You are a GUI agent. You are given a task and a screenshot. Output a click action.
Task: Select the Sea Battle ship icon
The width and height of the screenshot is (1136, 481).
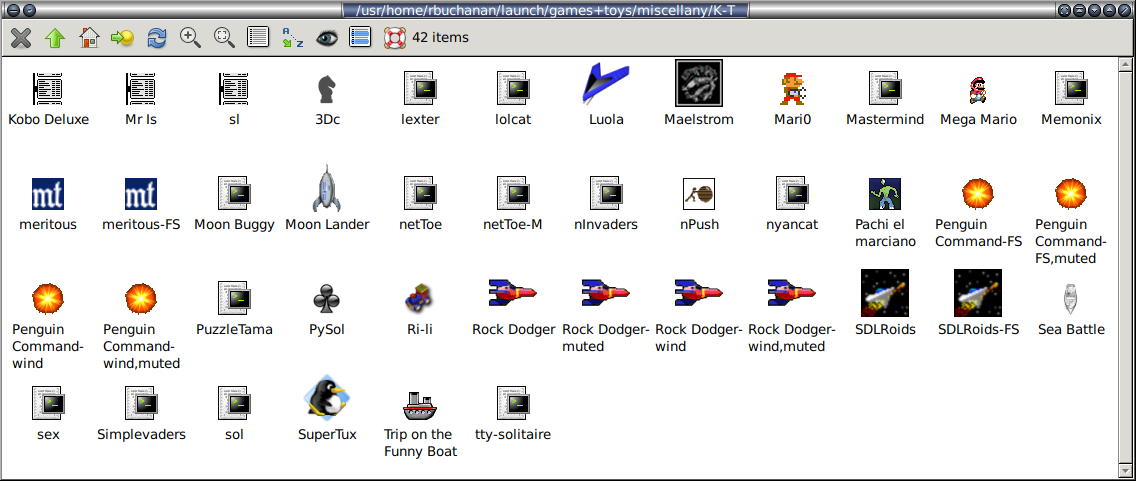click(x=1070, y=299)
